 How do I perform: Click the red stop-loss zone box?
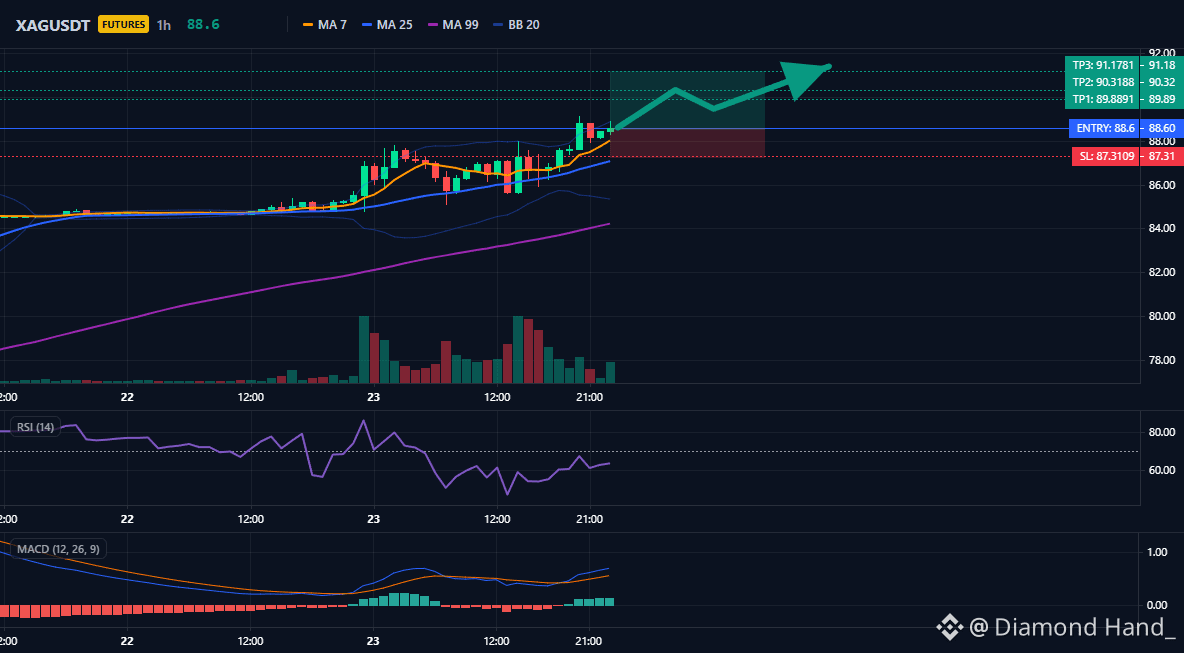click(687, 143)
